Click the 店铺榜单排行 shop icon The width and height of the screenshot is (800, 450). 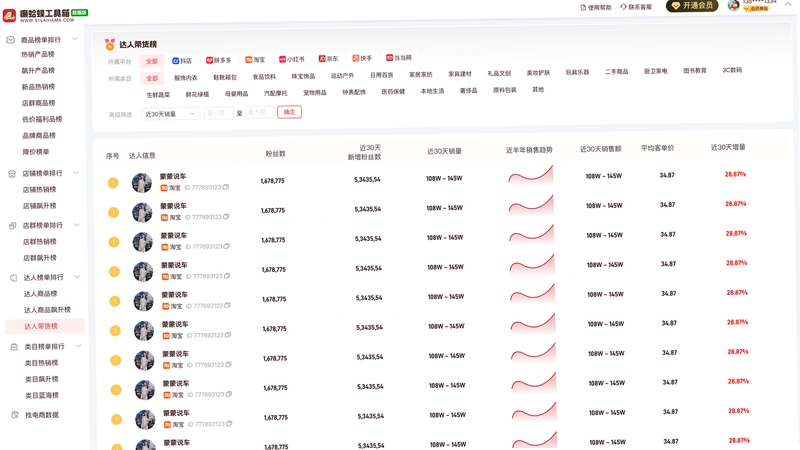pyautogui.click(x=12, y=173)
